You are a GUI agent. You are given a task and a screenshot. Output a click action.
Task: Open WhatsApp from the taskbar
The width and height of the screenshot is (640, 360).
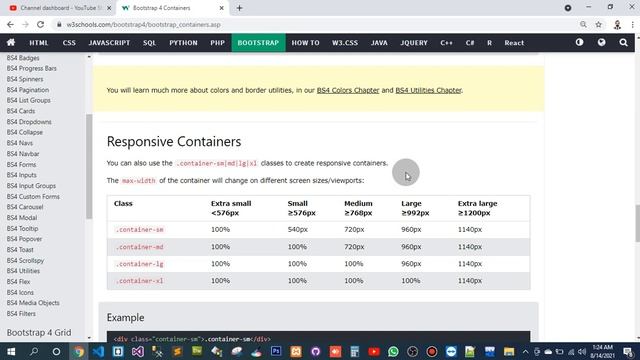(x=393, y=351)
